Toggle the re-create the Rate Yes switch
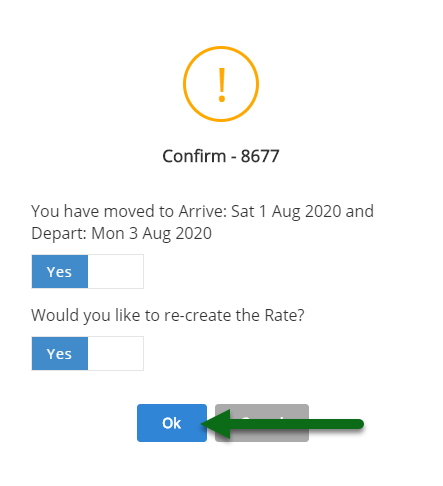 coord(88,353)
